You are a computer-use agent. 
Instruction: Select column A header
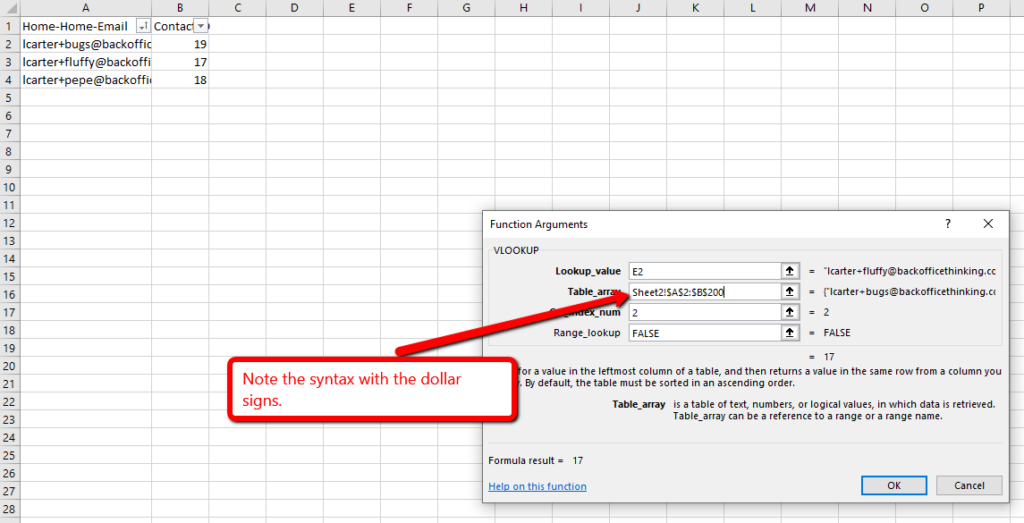(86, 8)
